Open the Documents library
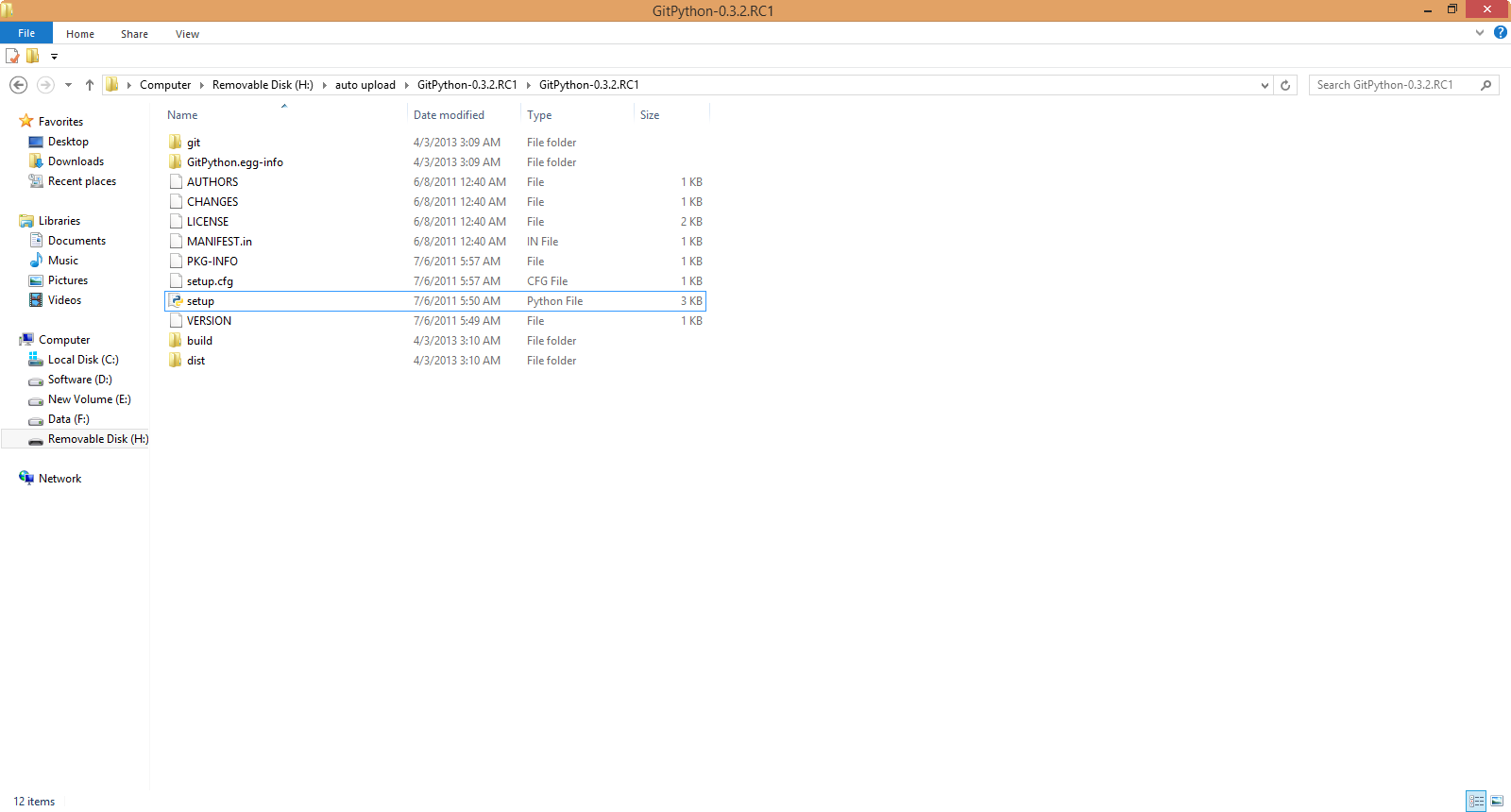1511x812 pixels. click(x=76, y=241)
